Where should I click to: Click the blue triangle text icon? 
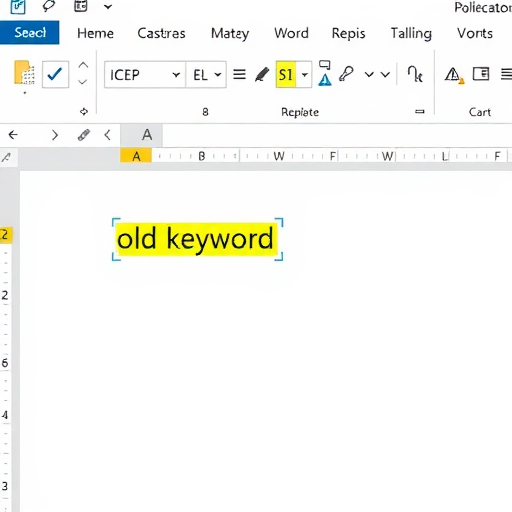(x=325, y=73)
